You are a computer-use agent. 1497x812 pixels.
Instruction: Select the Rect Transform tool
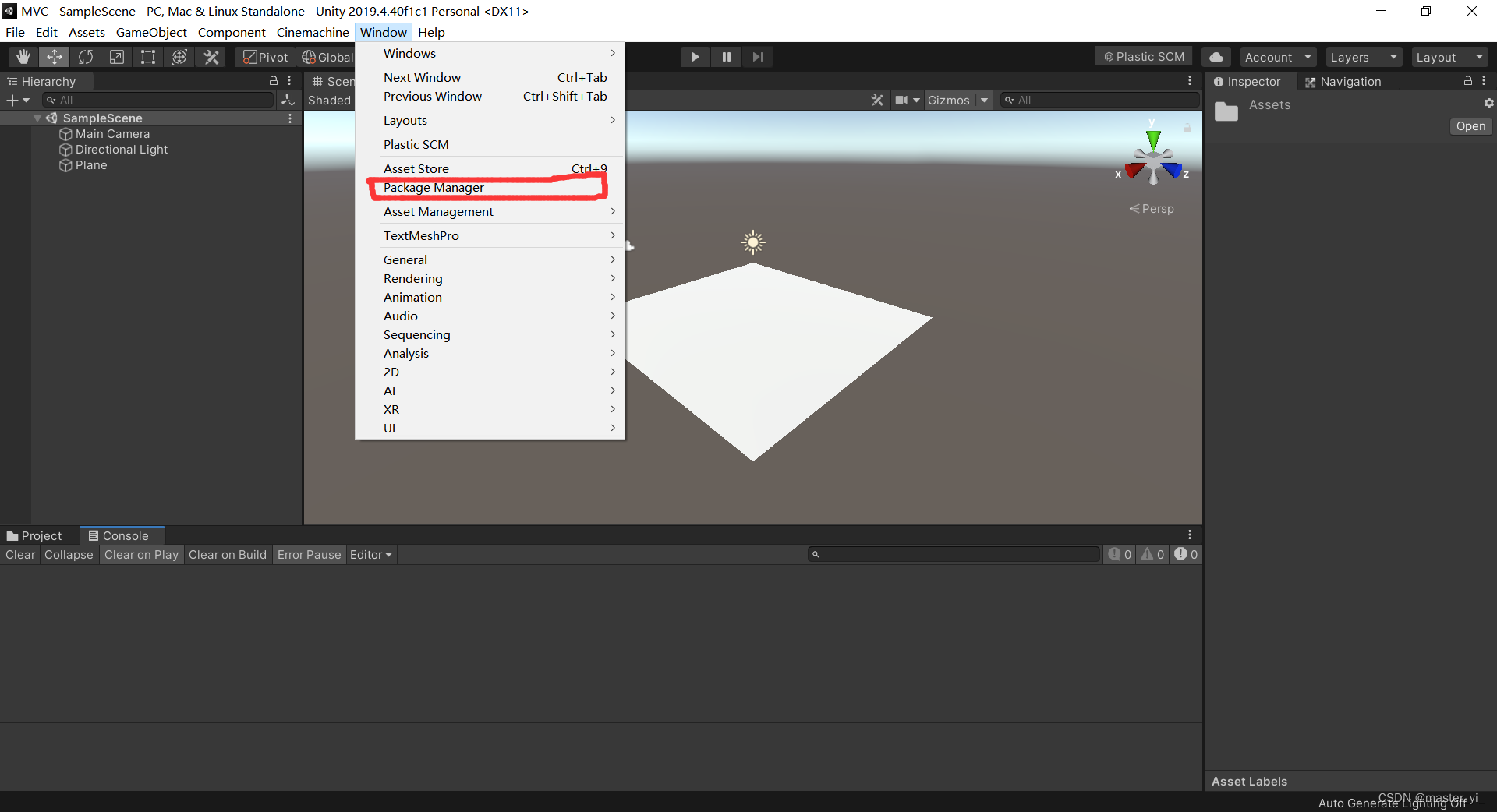(148, 57)
